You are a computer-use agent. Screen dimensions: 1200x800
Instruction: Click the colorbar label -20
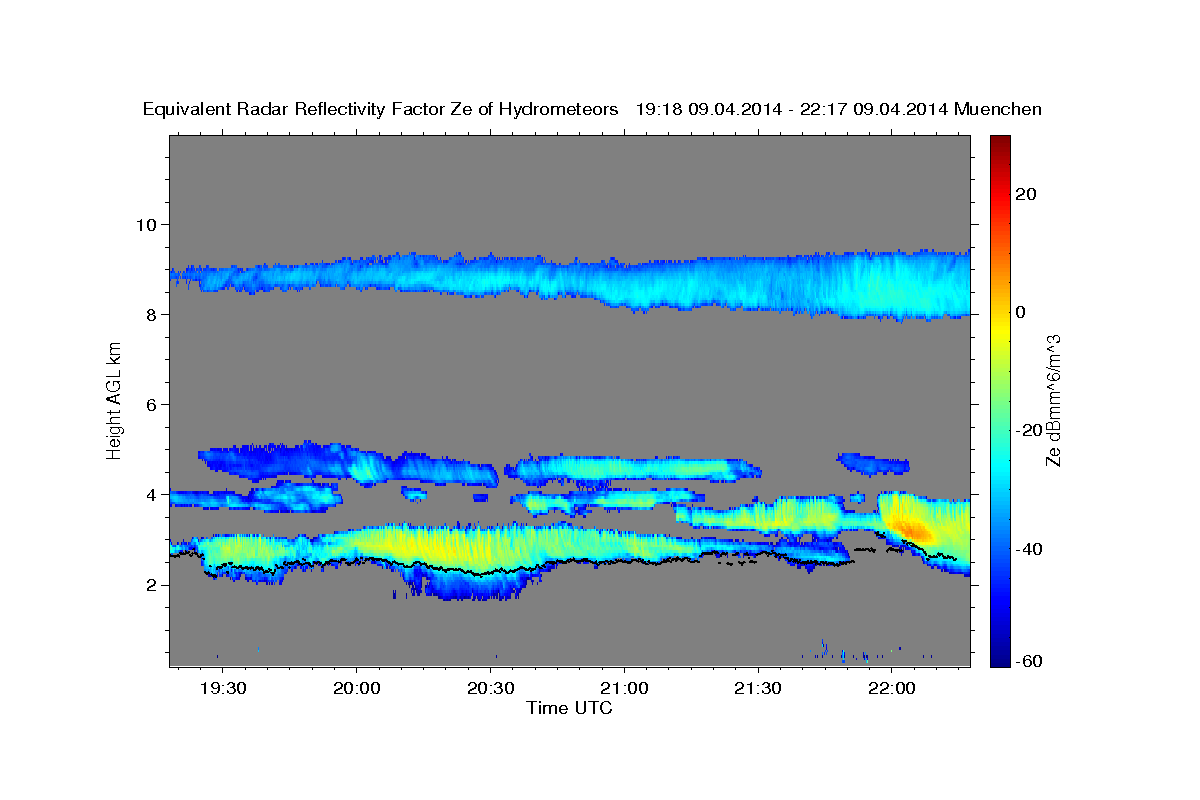(x=1029, y=430)
